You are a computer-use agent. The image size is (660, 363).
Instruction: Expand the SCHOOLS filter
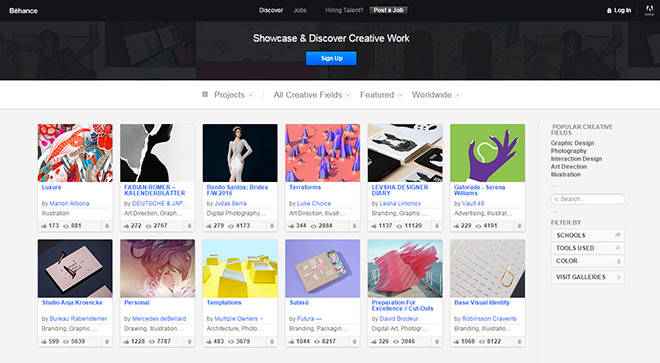coord(588,235)
